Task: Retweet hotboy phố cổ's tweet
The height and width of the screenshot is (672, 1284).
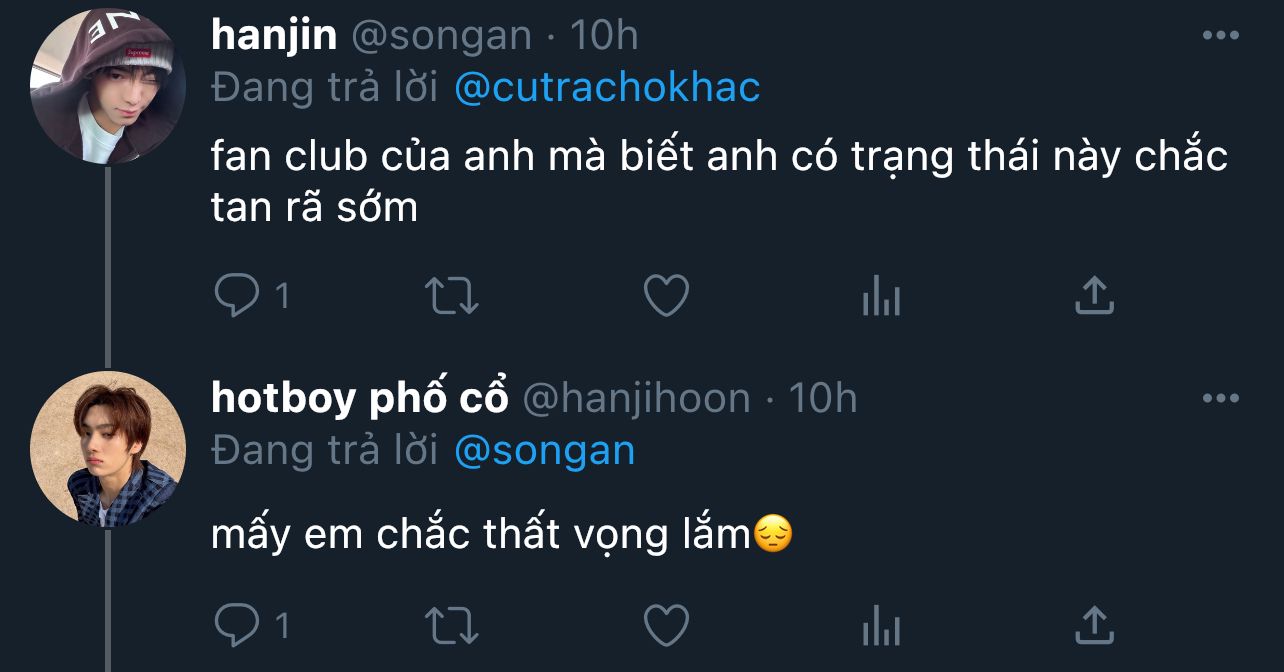Action: click(453, 626)
